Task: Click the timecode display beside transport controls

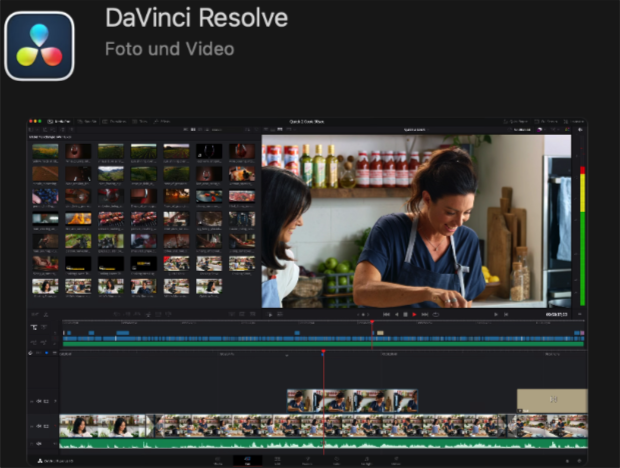Action: 556,315
